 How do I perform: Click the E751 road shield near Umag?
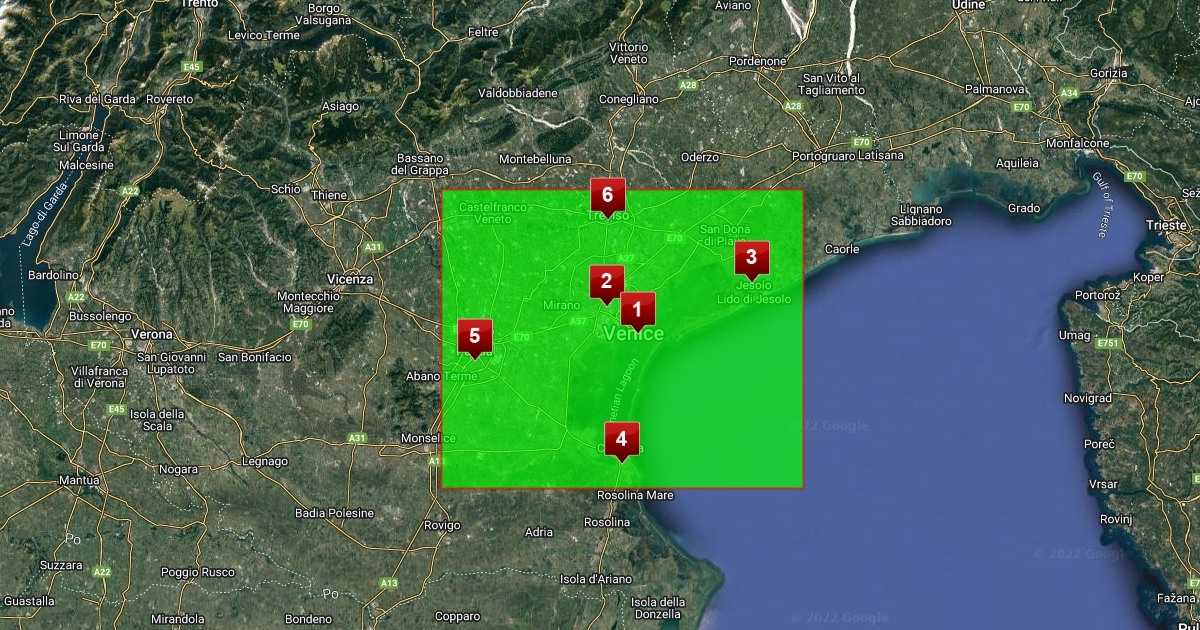point(1106,344)
